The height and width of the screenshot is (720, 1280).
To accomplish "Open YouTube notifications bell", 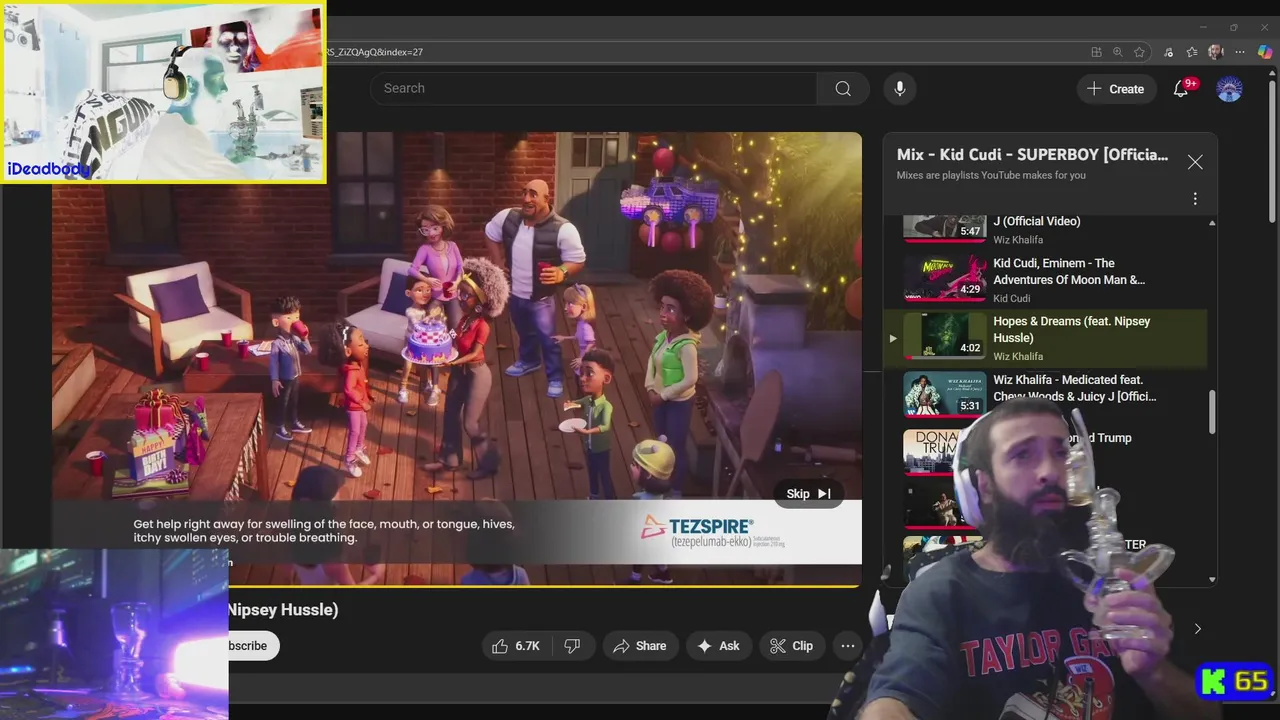I will pos(1181,88).
